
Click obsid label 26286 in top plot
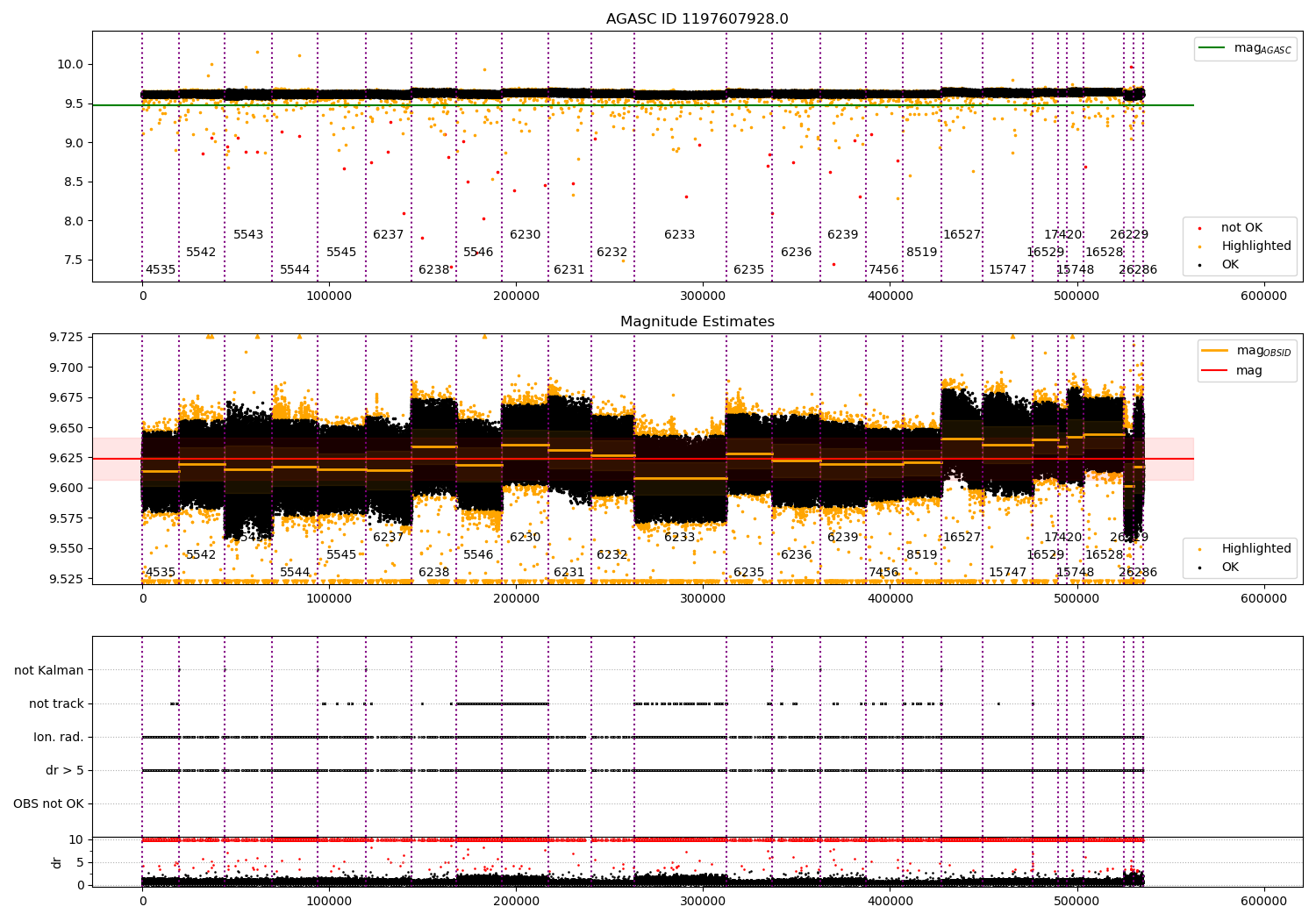point(1138,270)
